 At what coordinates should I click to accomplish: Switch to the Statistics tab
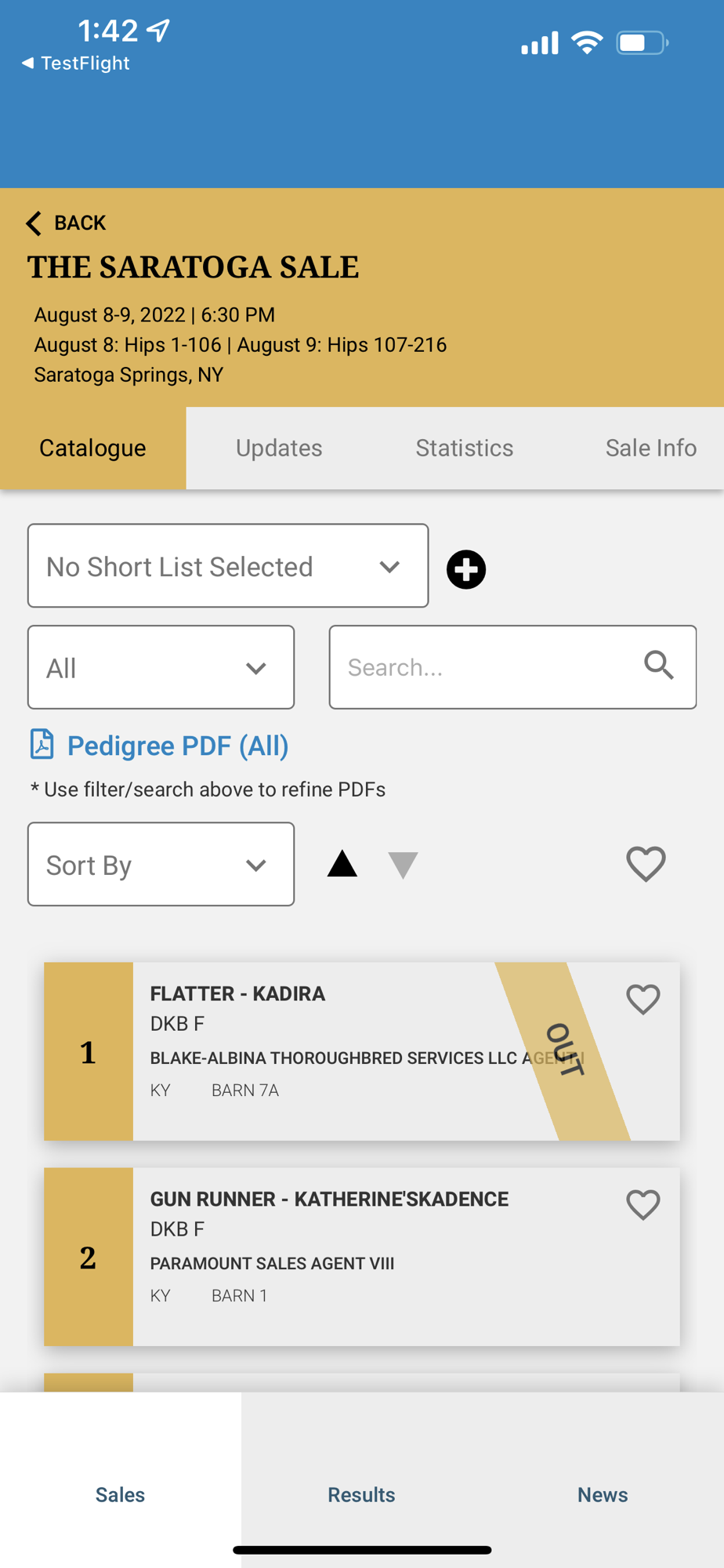464,448
